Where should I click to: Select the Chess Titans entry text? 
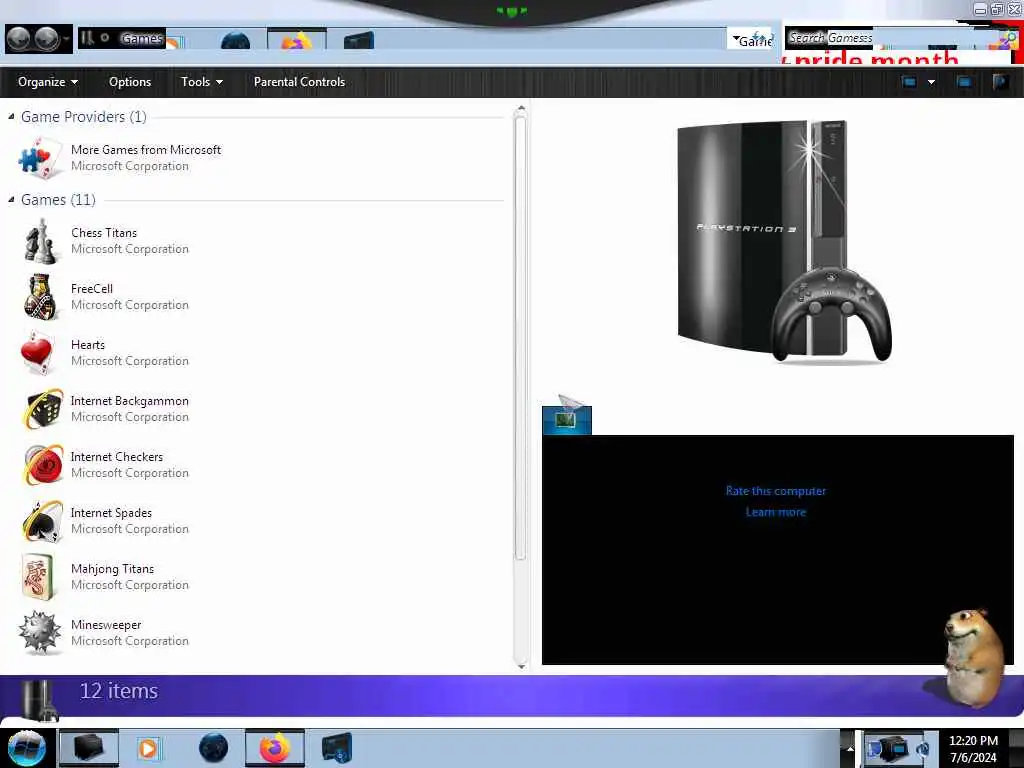[104, 232]
